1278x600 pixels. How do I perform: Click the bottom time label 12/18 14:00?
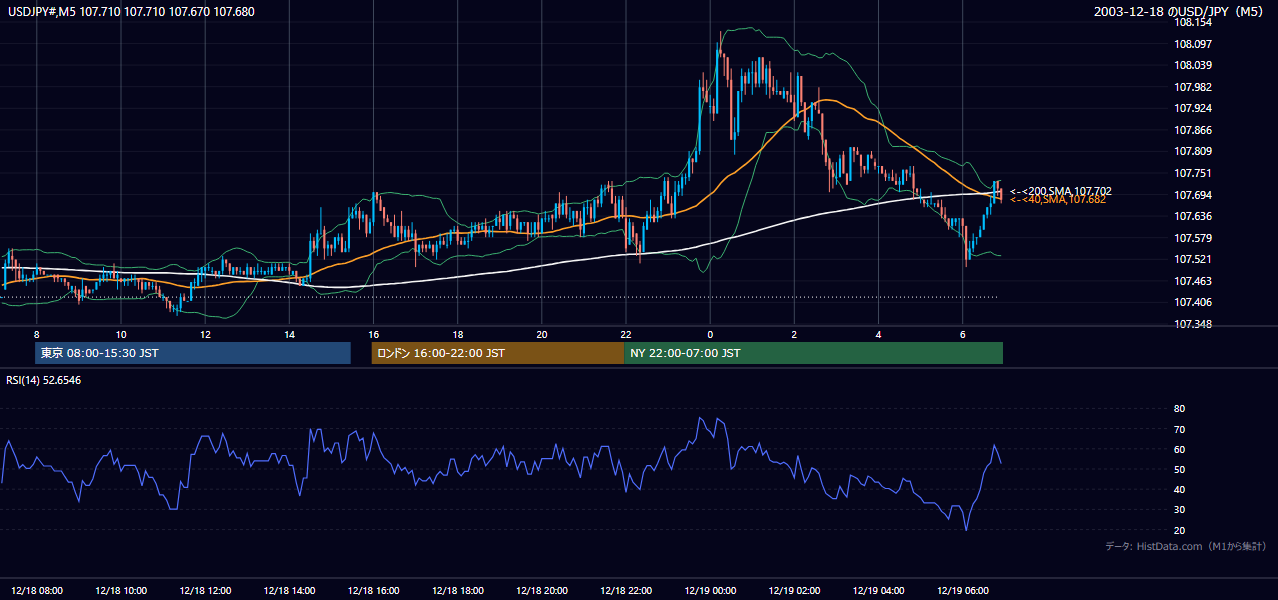click(289, 590)
